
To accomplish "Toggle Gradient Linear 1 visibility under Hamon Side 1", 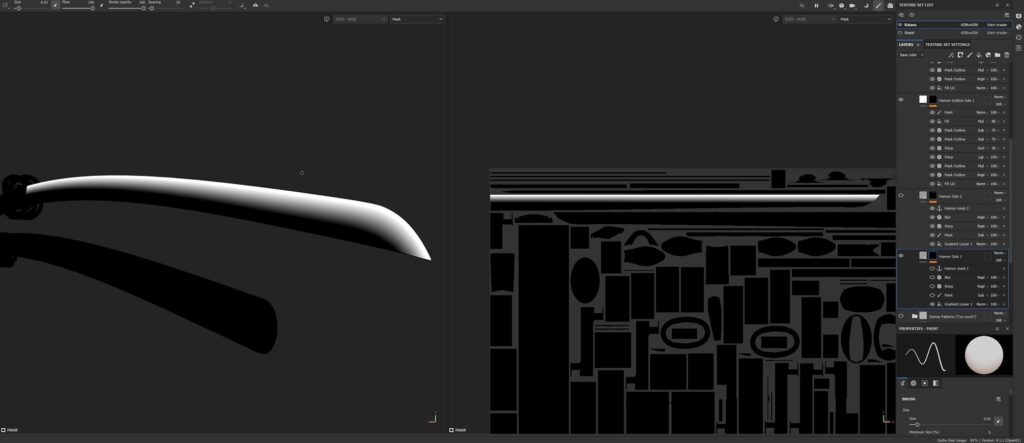I will 932,304.
